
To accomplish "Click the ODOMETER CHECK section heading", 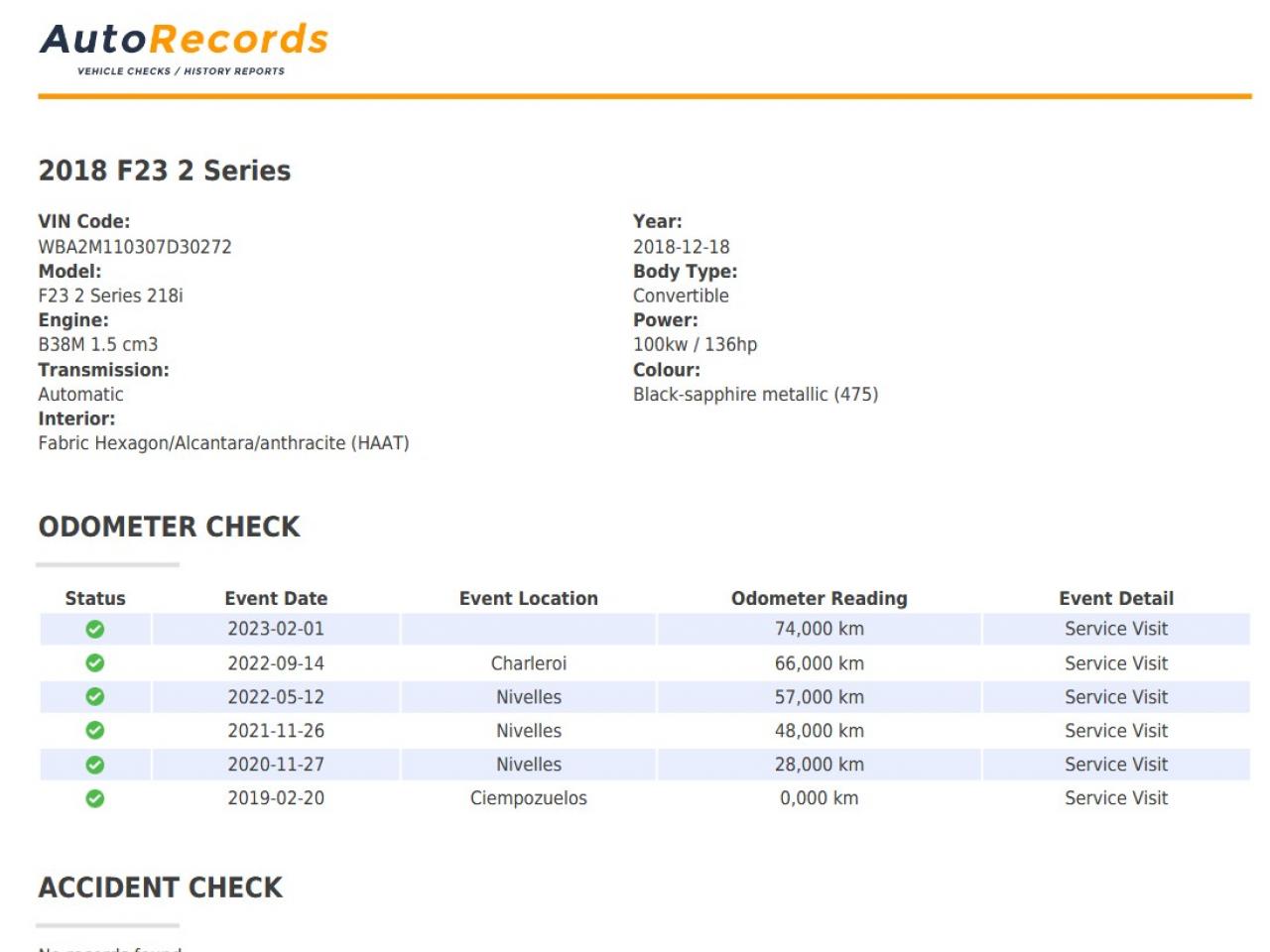I will 169,527.
